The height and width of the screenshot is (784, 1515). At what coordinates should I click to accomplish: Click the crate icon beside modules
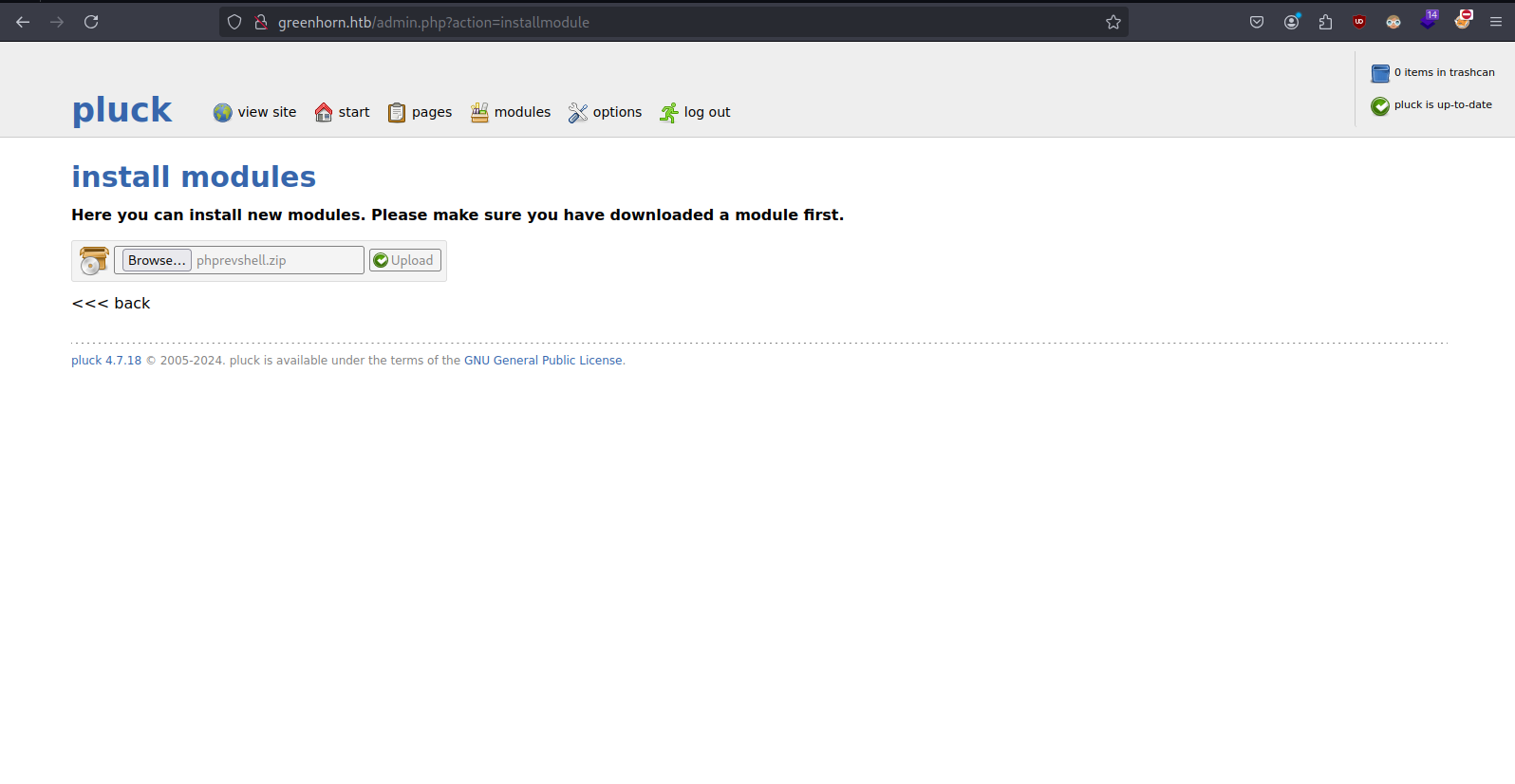click(x=479, y=113)
